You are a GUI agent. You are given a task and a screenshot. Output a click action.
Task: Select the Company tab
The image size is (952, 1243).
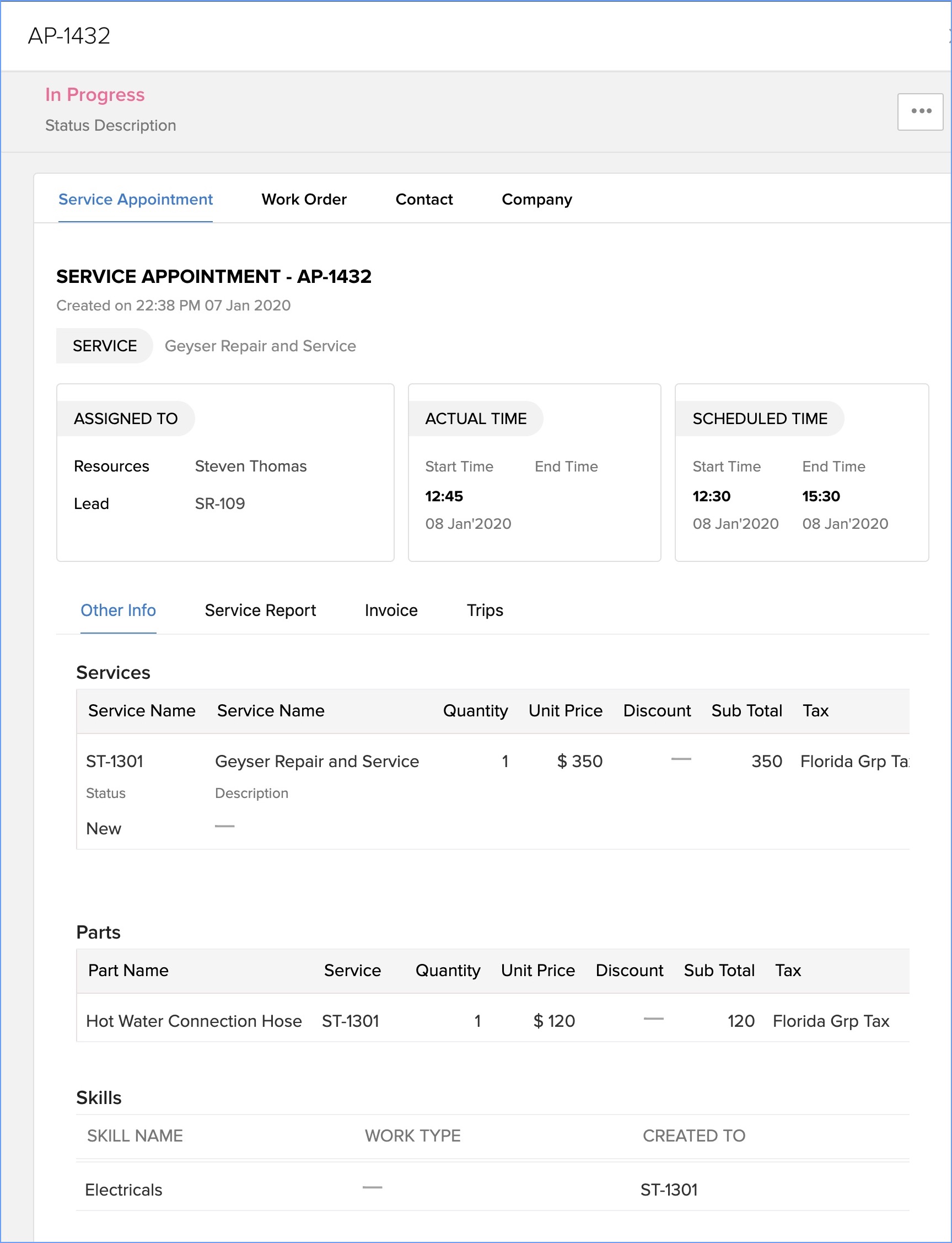(536, 200)
